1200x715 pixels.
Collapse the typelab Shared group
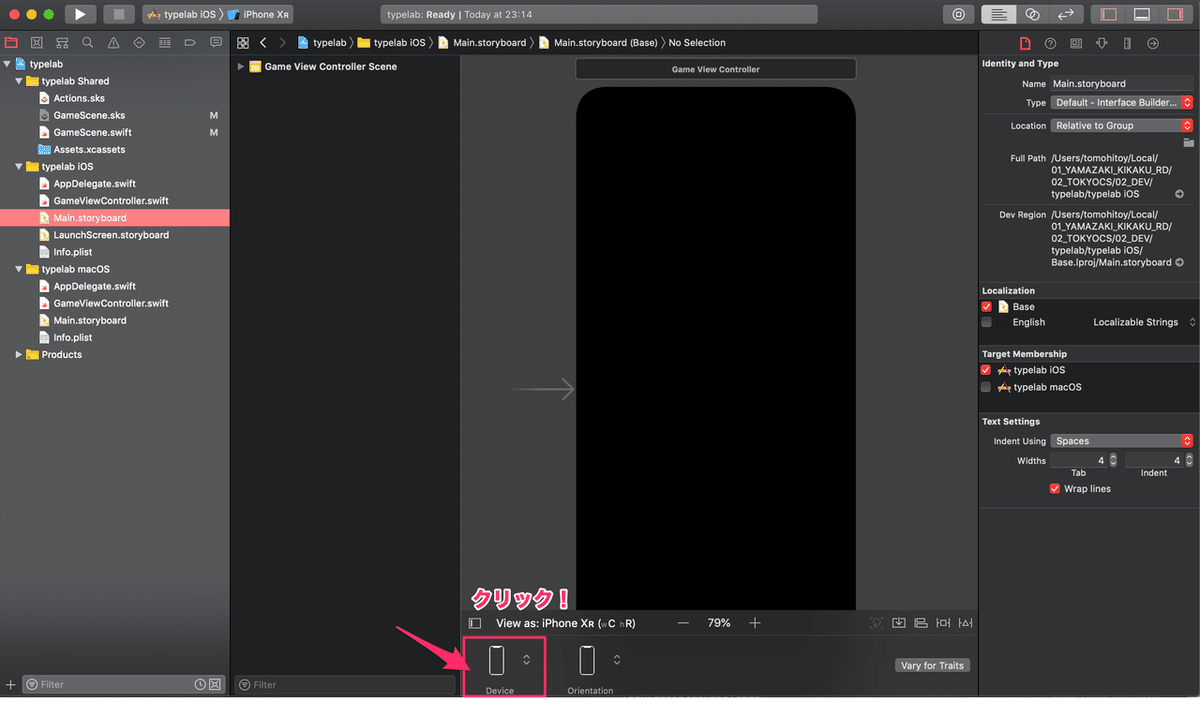(x=19, y=81)
